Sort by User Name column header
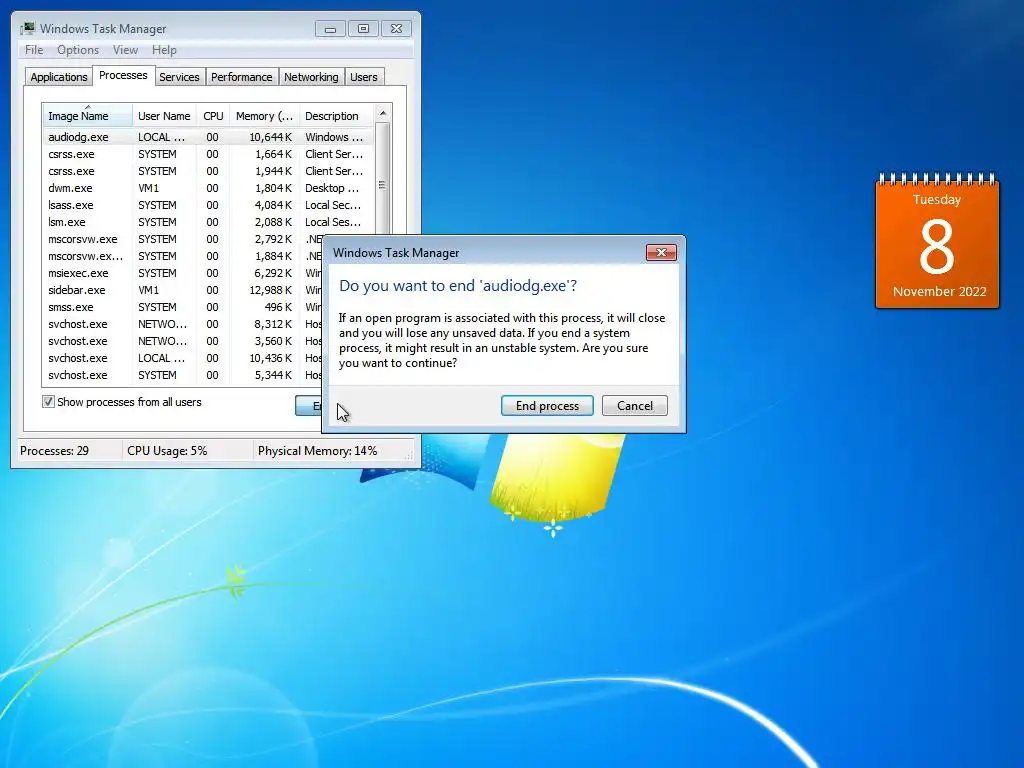This screenshot has height=768, width=1024. pos(164,116)
